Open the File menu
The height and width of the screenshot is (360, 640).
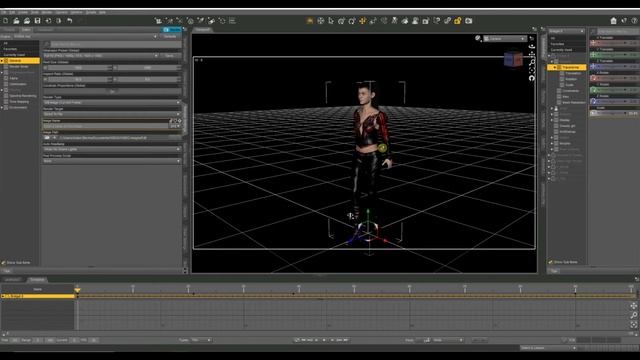(x=4, y=12)
